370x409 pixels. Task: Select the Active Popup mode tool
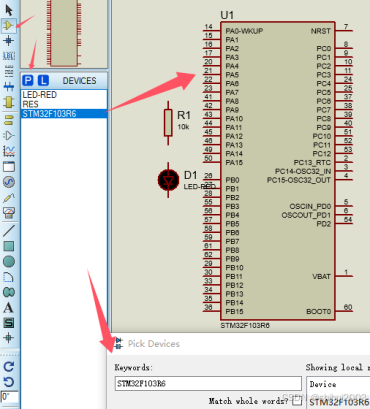coord(9,166)
